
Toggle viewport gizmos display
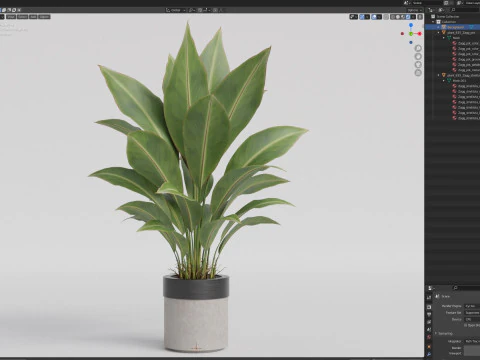tap(362, 17)
